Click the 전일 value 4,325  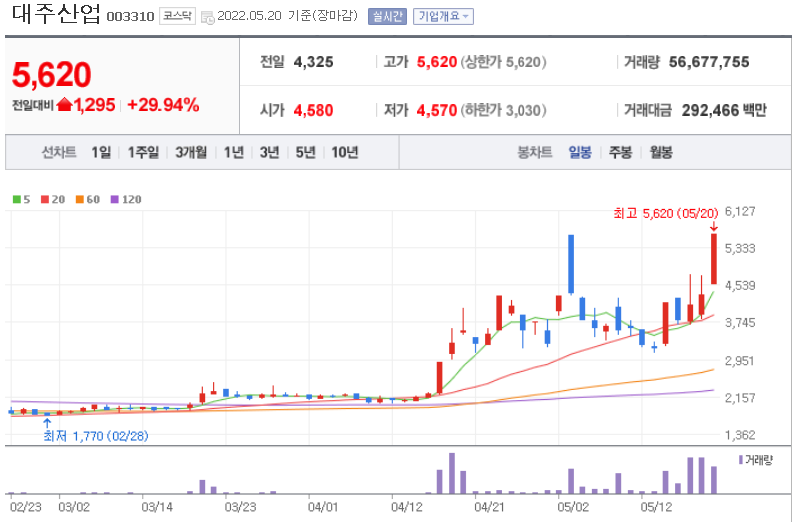[x=314, y=62]
